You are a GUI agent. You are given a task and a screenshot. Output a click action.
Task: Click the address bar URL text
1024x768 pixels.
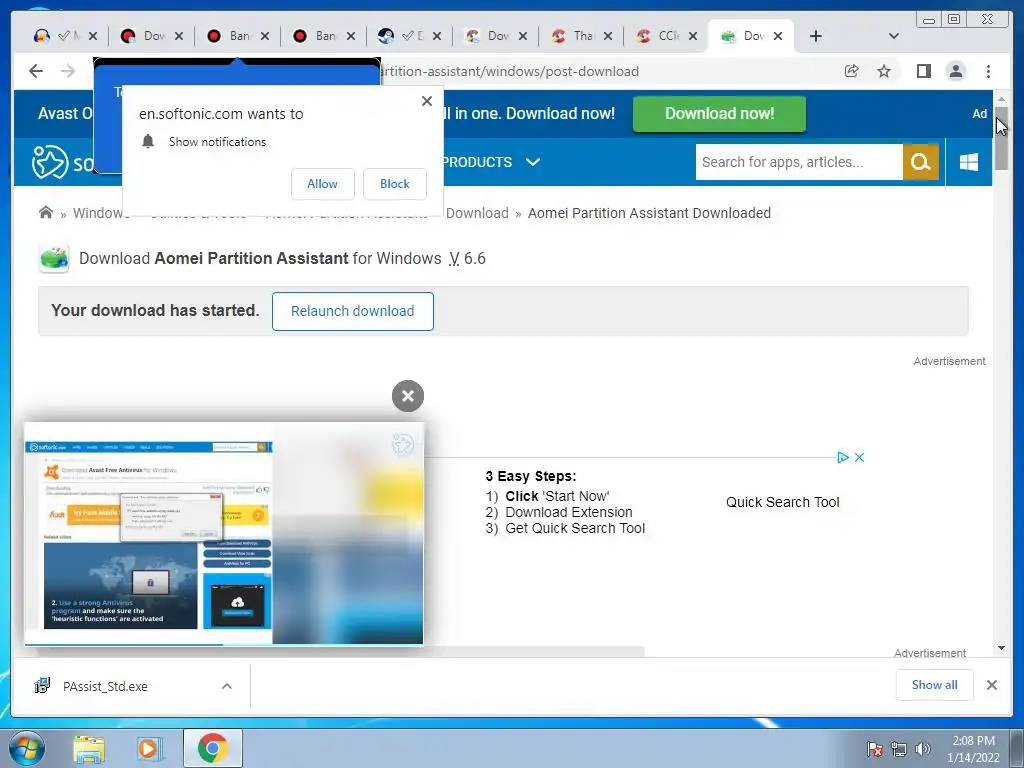509,71
